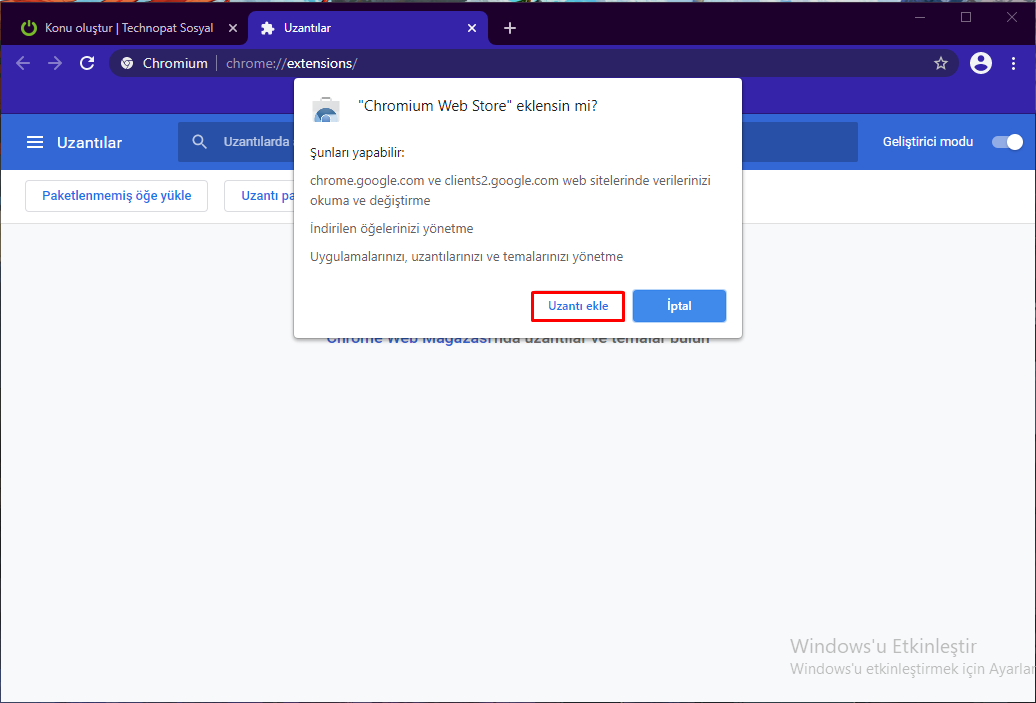
Task: Maximize the Chromium window
Action: click(x=966, y=17)
